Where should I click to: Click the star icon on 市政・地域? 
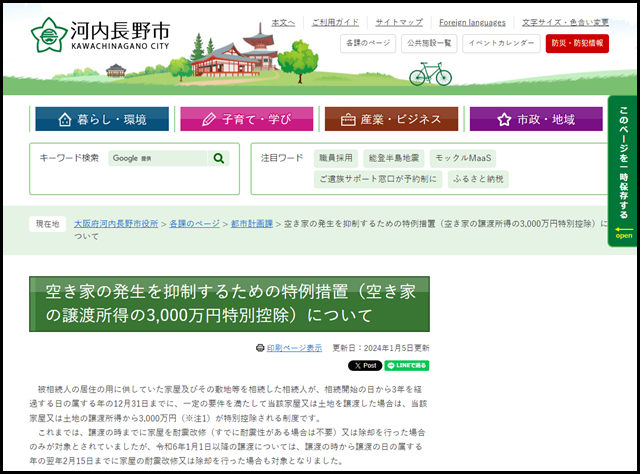tap(504, 120)
